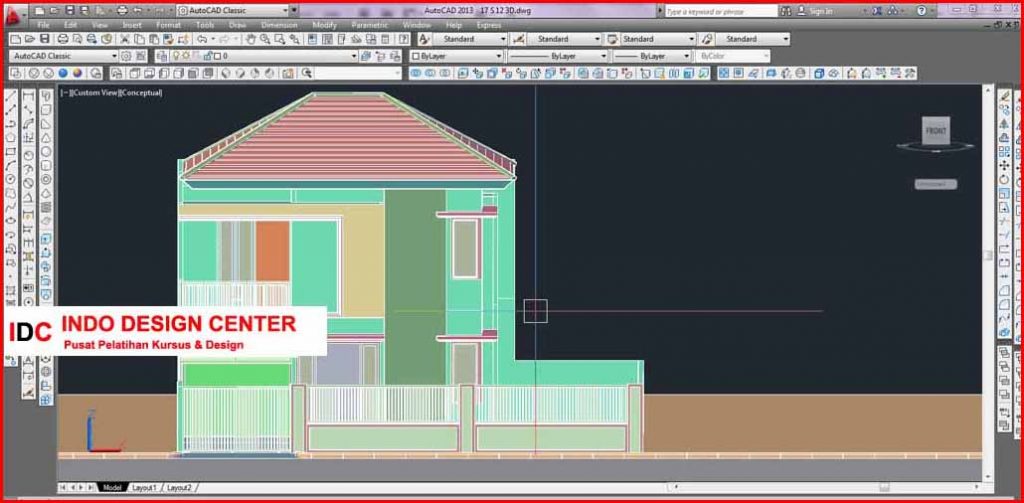
Task: Expand the Table Style Standard dropdown
Action: tap(658, 39)
